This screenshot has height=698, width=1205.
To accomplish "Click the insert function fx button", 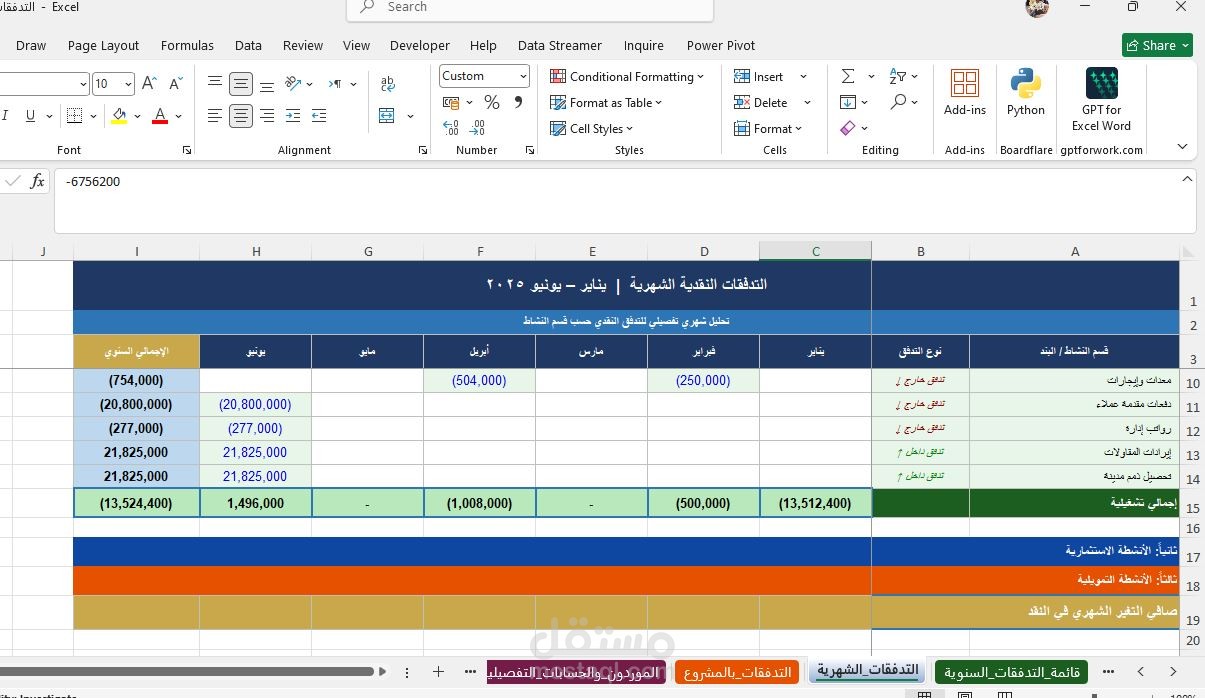I will [x=38, y=181].
